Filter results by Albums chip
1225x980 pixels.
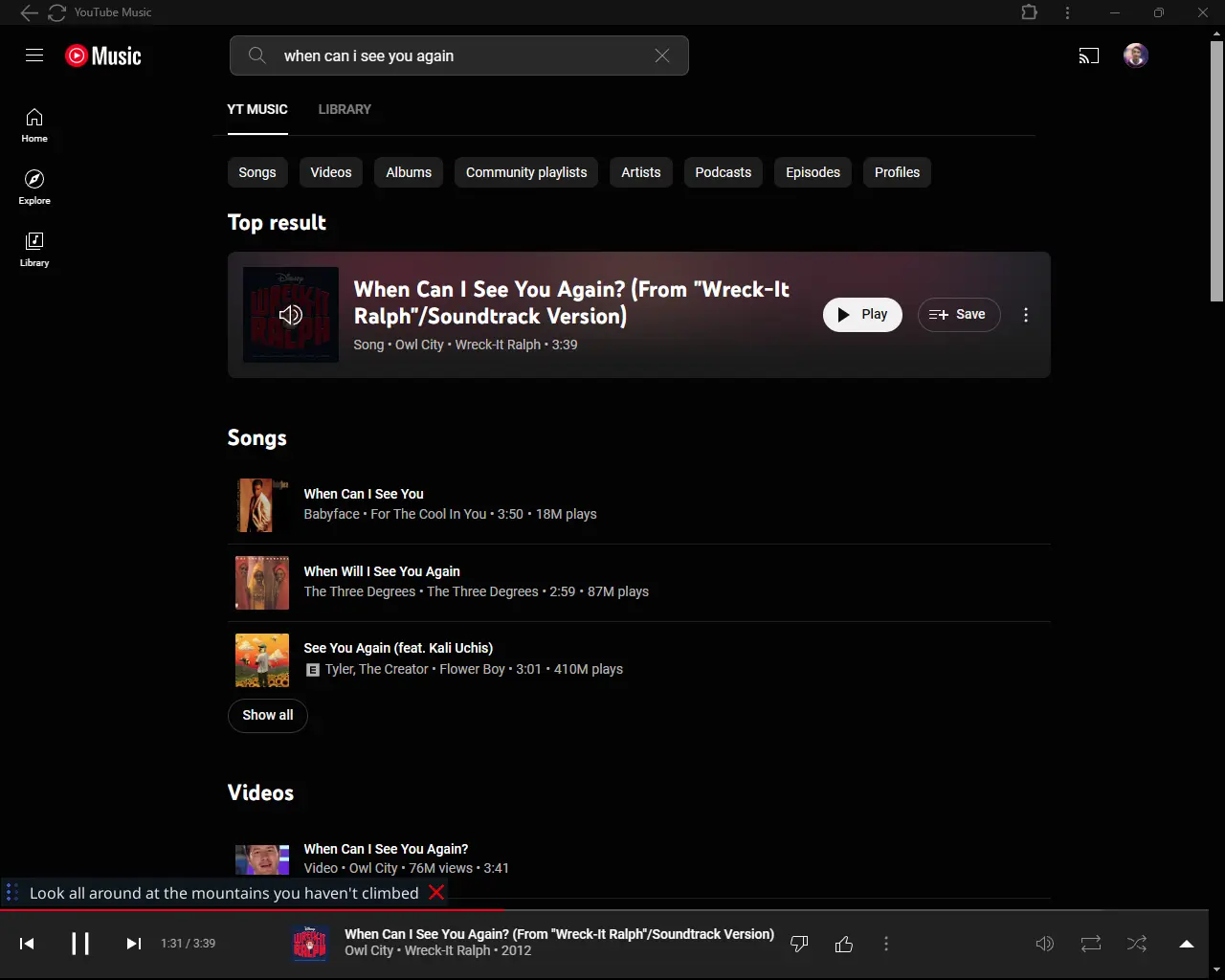409,172
